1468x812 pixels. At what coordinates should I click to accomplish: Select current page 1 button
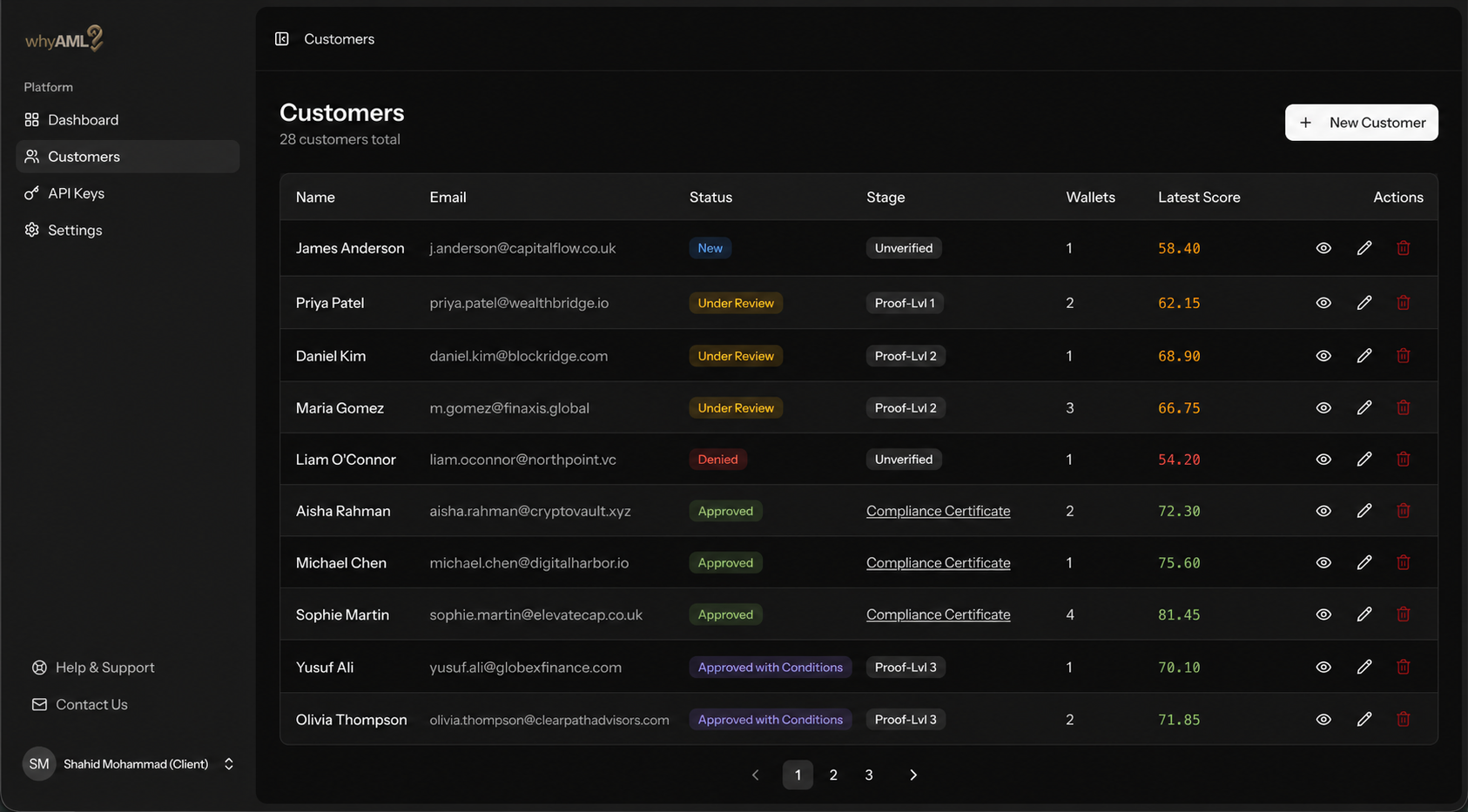(x=798, y=775)
